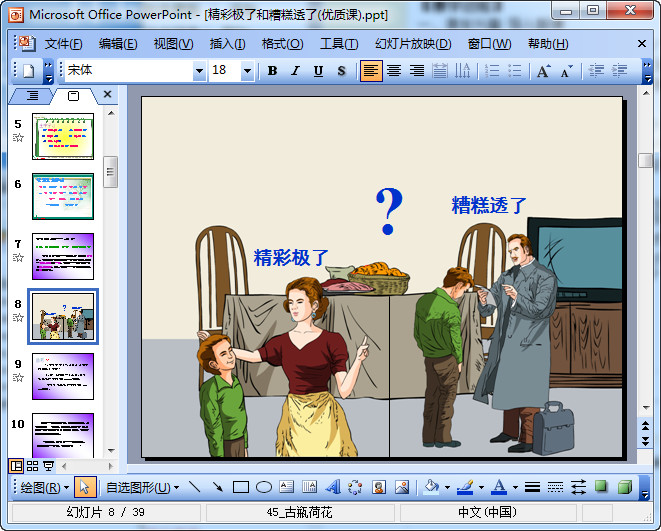Select the rectangle drawing tool

pos(240,488)
